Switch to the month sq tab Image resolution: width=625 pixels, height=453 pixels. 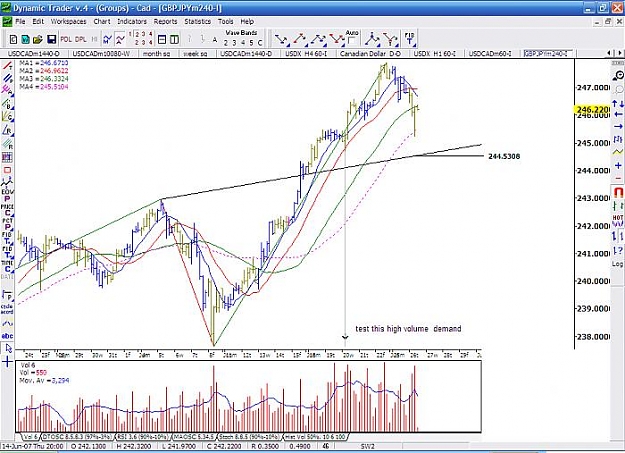click(157, 53)
